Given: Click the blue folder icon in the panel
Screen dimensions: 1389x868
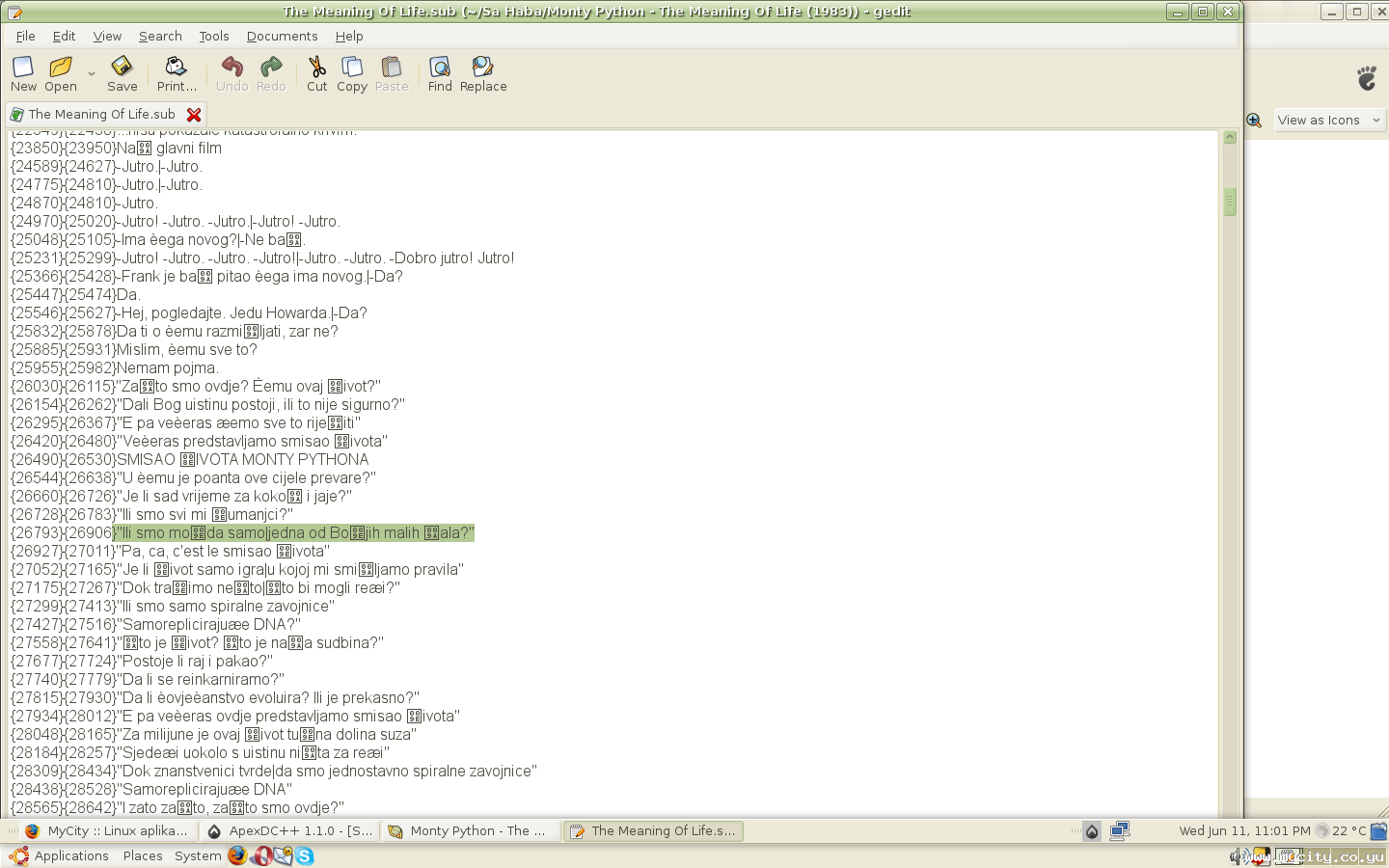Looking at the screenshot, I should pyautogui.click(x=1379, y=830).
